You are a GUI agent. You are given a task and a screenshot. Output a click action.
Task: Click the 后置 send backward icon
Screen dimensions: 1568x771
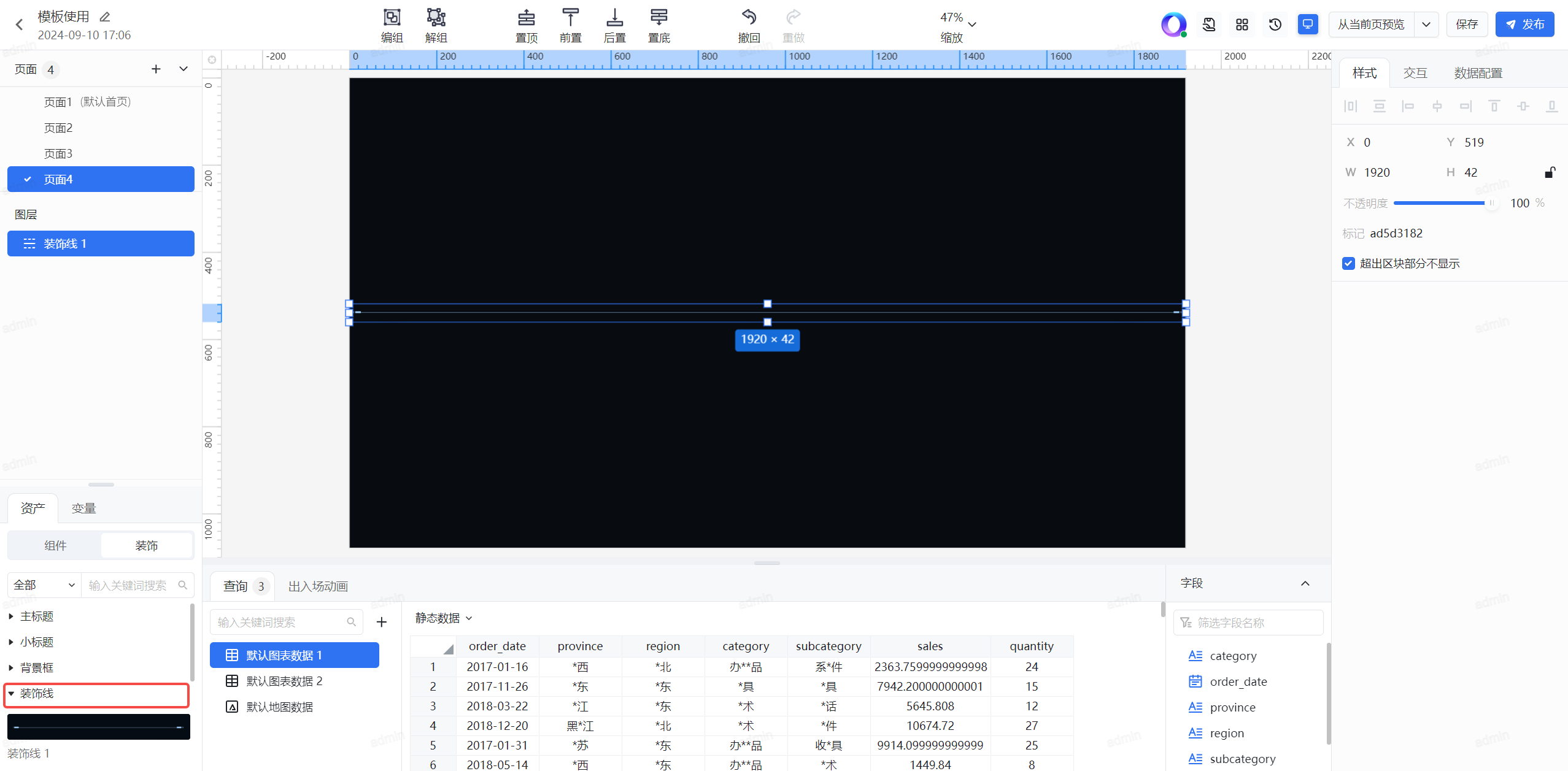tap(614, 17)
